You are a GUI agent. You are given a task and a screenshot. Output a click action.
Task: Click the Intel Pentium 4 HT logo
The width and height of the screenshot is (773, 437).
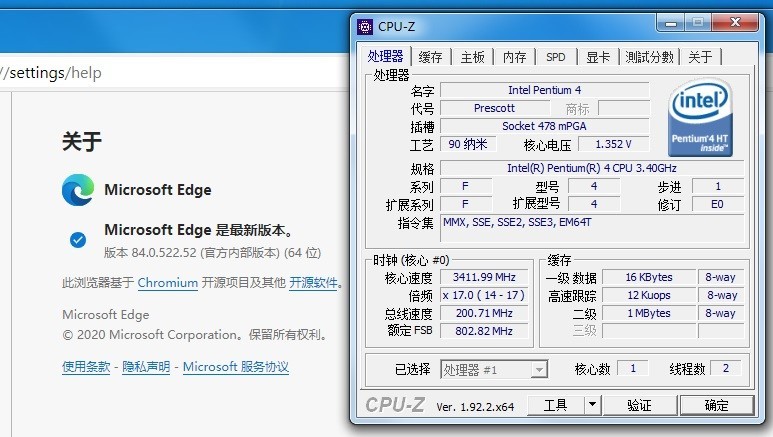[x=700, y=117]
